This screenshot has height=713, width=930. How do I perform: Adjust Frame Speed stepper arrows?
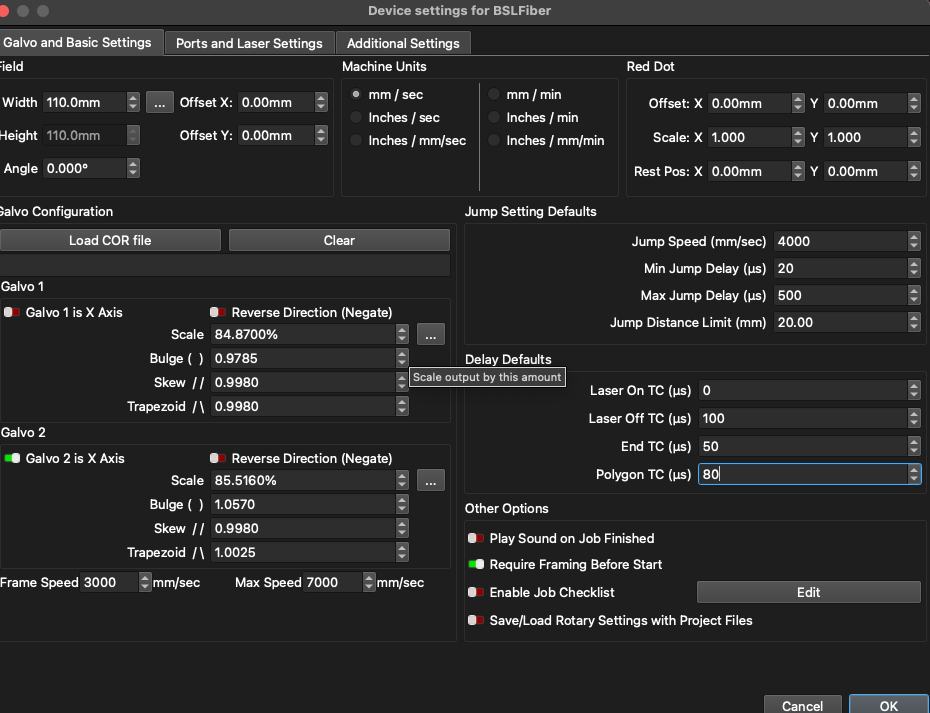(x=145, y=583)
